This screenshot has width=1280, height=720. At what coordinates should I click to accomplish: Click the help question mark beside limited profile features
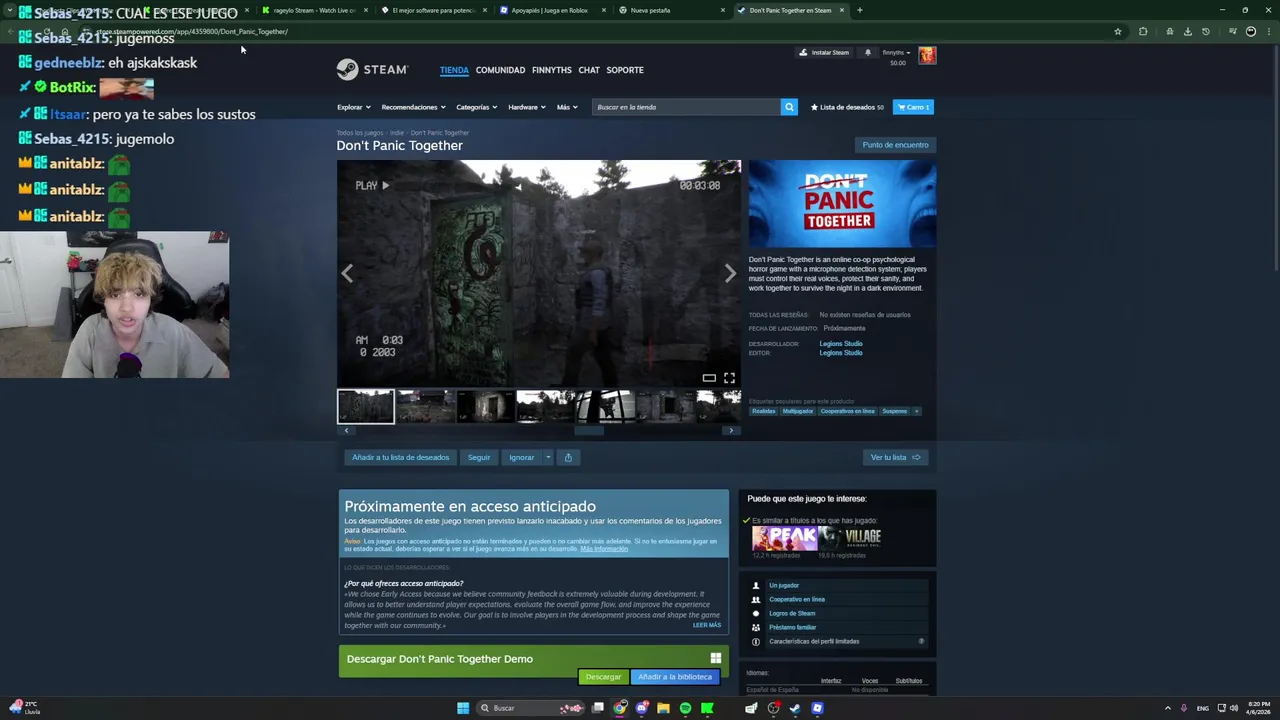click(x=921, y=641)
